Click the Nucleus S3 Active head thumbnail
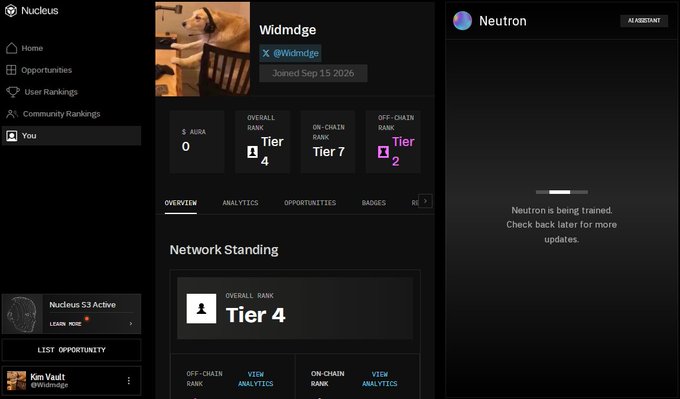680x399 pixels. [23, 314]
